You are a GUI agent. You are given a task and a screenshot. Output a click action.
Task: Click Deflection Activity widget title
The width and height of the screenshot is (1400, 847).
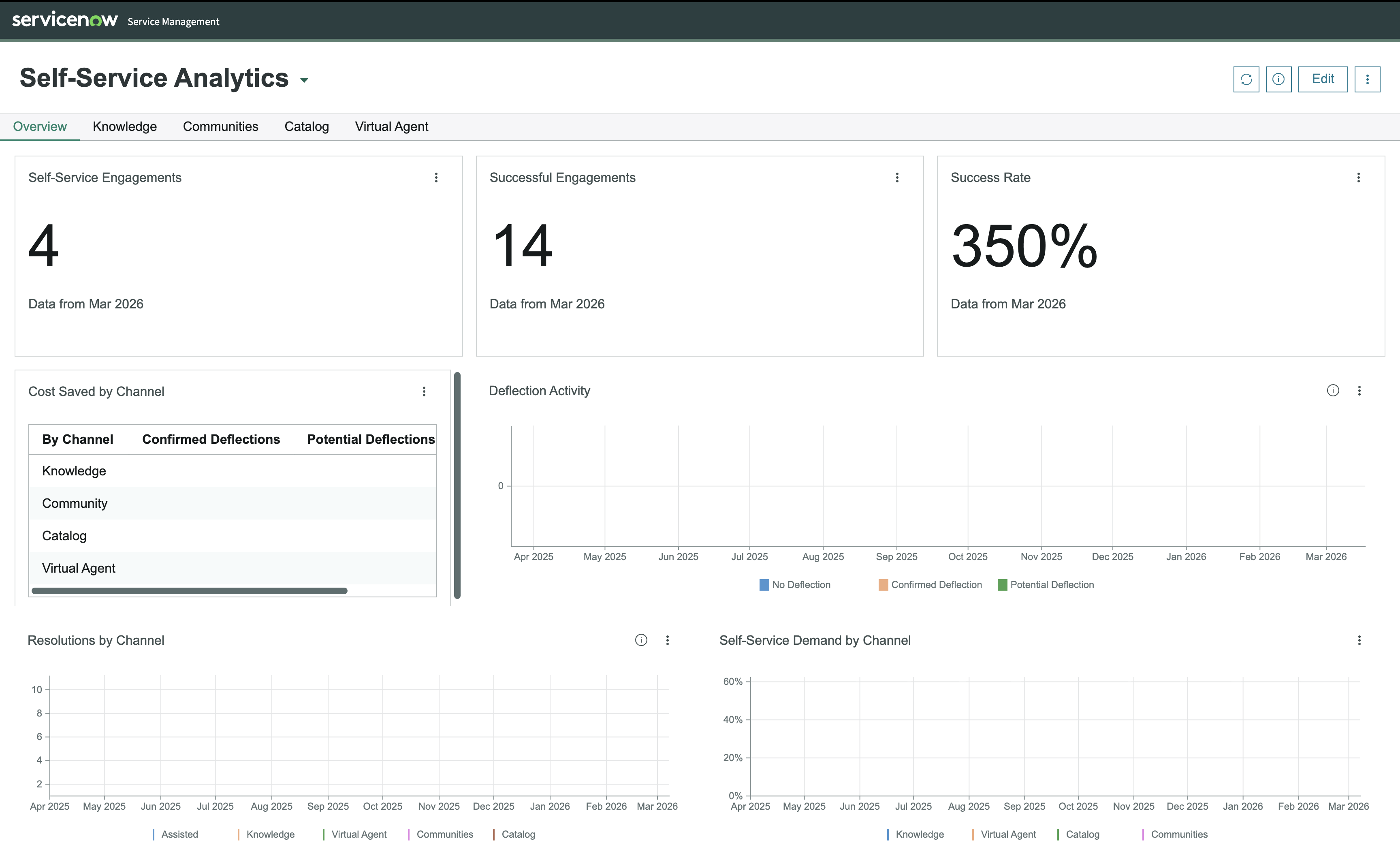coord(539,391)
